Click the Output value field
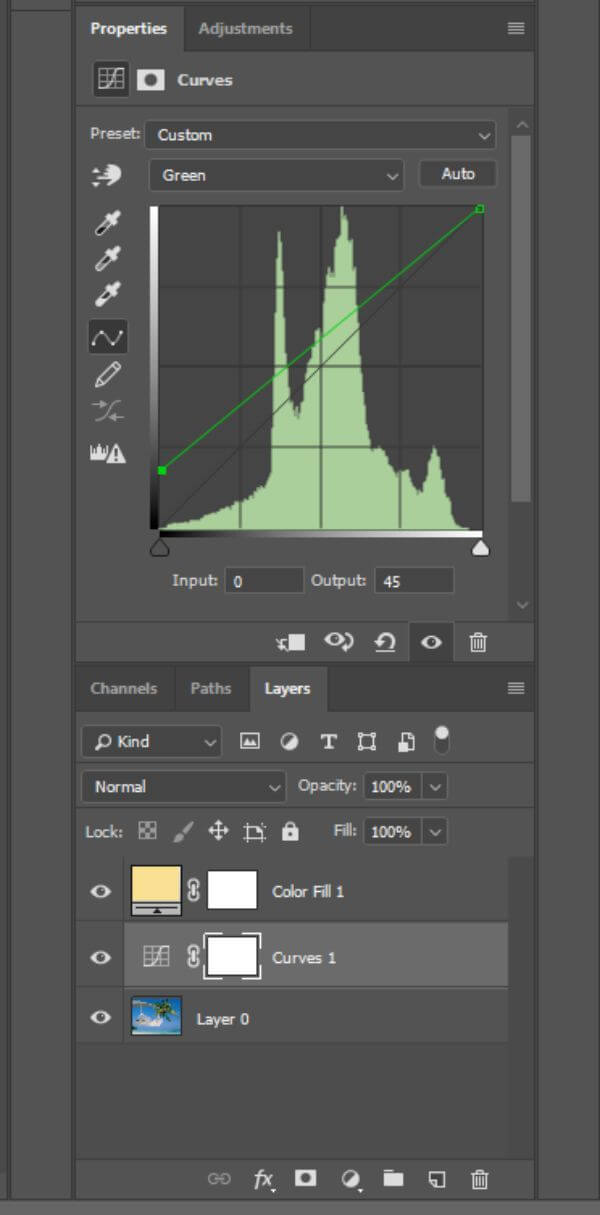The image size is (600, 1215). point(414,580)
